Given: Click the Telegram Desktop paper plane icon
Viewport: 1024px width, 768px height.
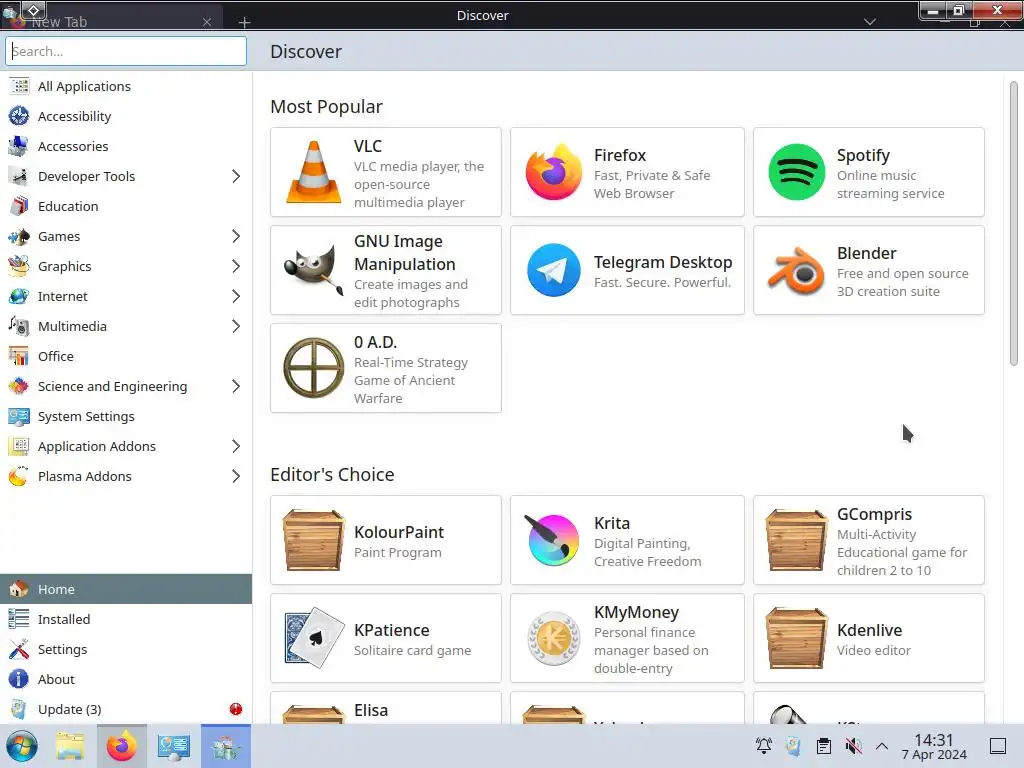Looking at the screenshot, I should pos(553,270).
